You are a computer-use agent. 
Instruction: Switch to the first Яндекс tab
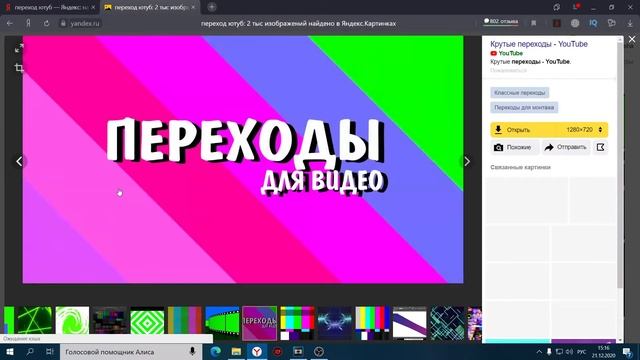[x=50, y=7]
